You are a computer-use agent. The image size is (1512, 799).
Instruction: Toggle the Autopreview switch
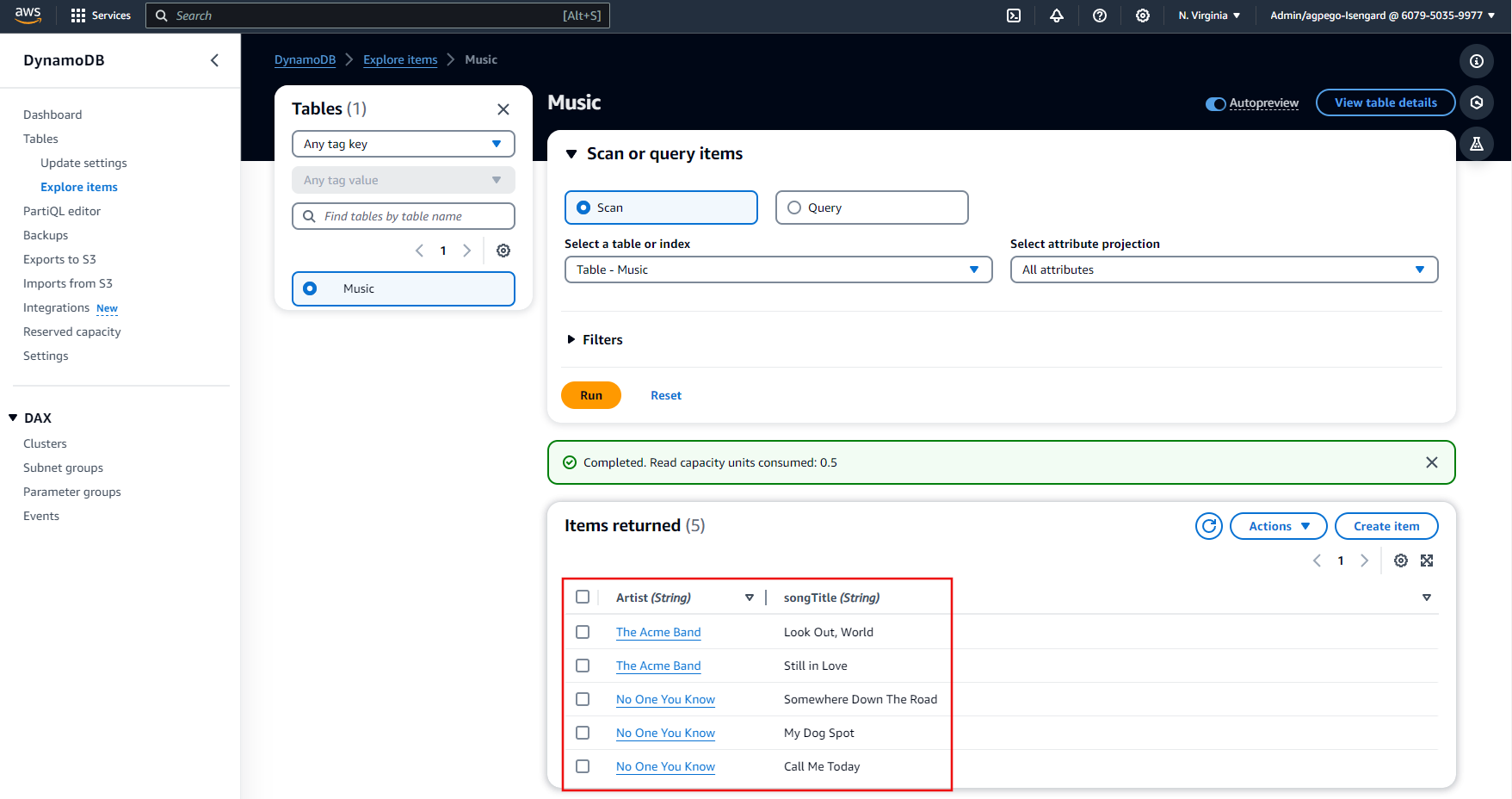(x=1215, y=103)
